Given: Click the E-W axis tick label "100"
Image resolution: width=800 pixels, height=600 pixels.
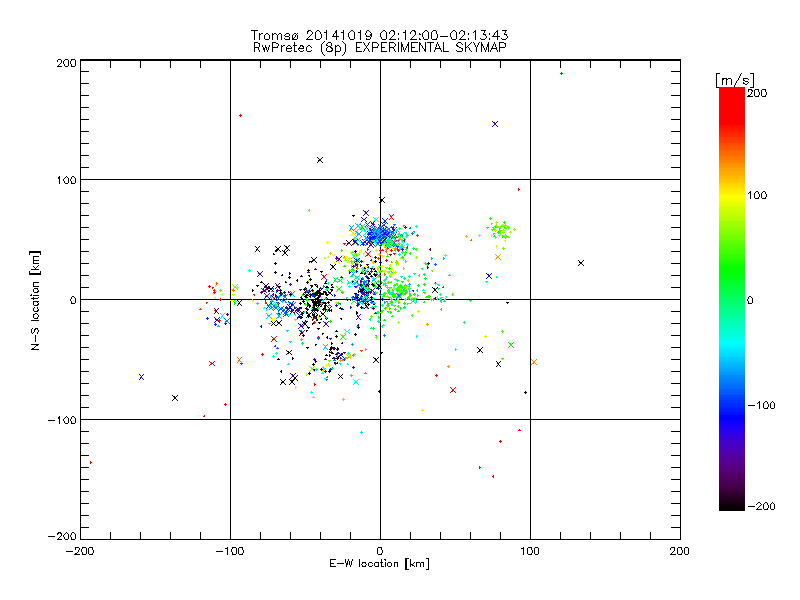Looking at the screenshot, I should 530,551.
